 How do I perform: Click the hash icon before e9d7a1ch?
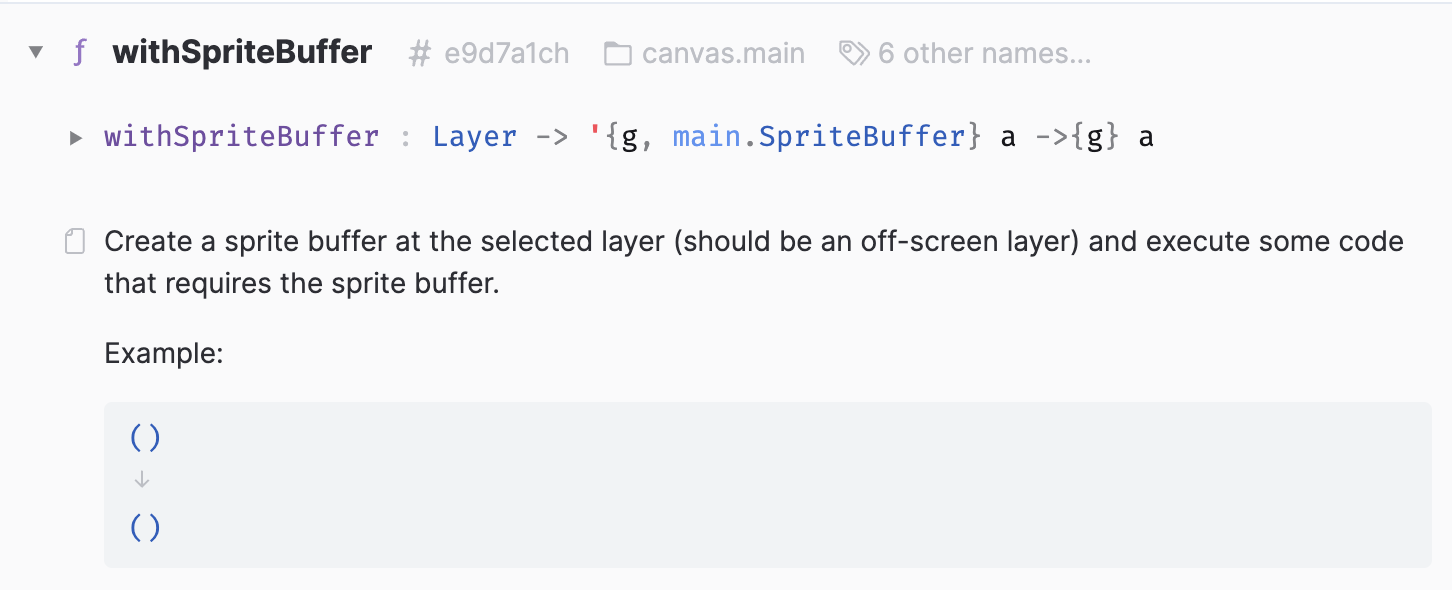[x=420, y=52]
